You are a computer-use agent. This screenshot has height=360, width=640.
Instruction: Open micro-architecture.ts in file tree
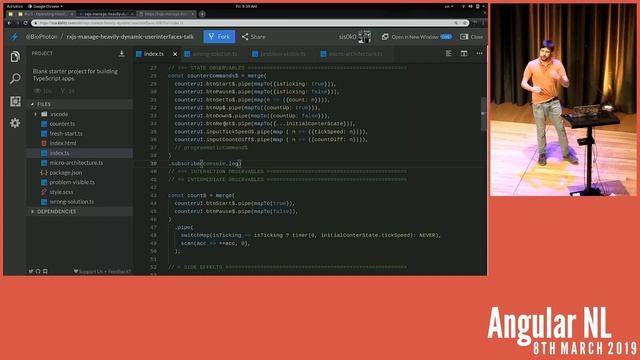click(76, 163)
